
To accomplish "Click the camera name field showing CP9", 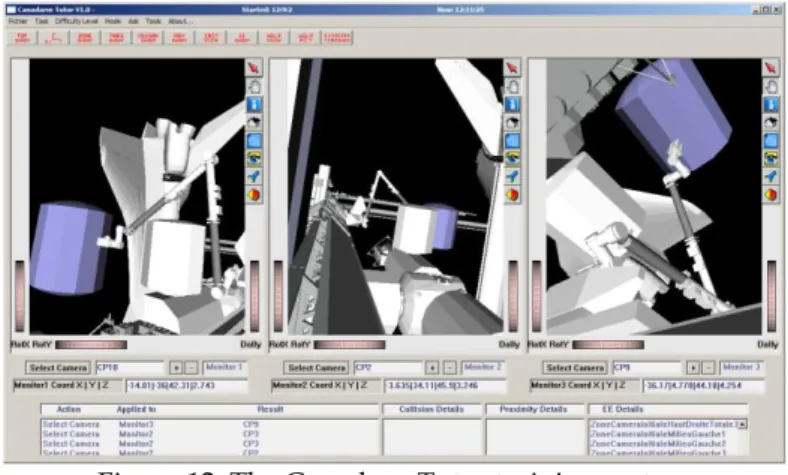I will pyautogui.click(x=647, y=368).
